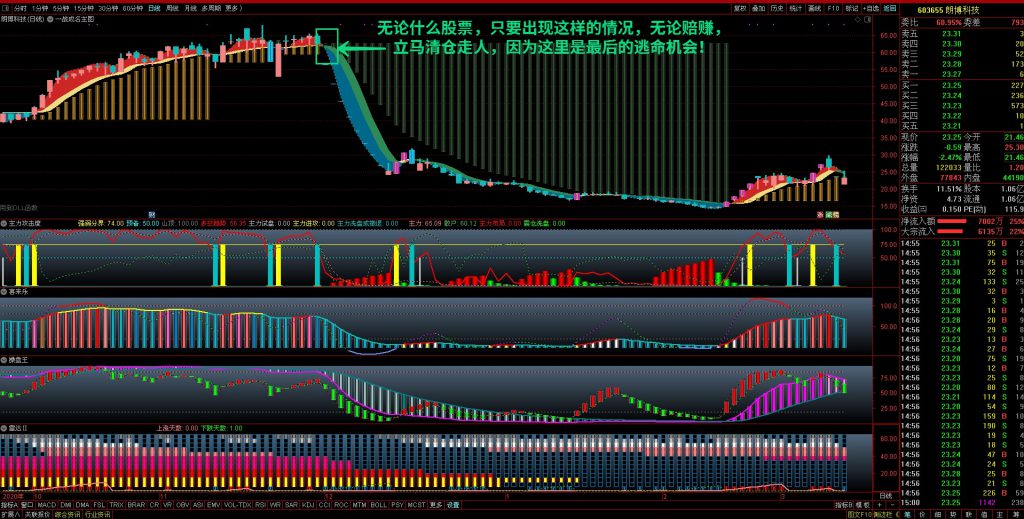Open the 多周期 multi-period view
Viewport: 1024px width, 519px height.
coord(211,7)
